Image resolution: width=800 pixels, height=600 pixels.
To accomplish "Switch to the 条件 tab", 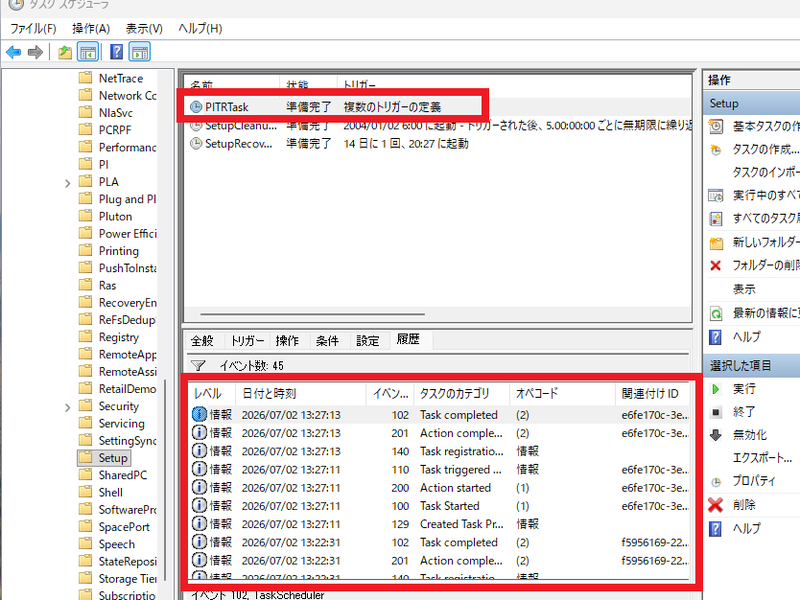I will [x=327, y=340].
